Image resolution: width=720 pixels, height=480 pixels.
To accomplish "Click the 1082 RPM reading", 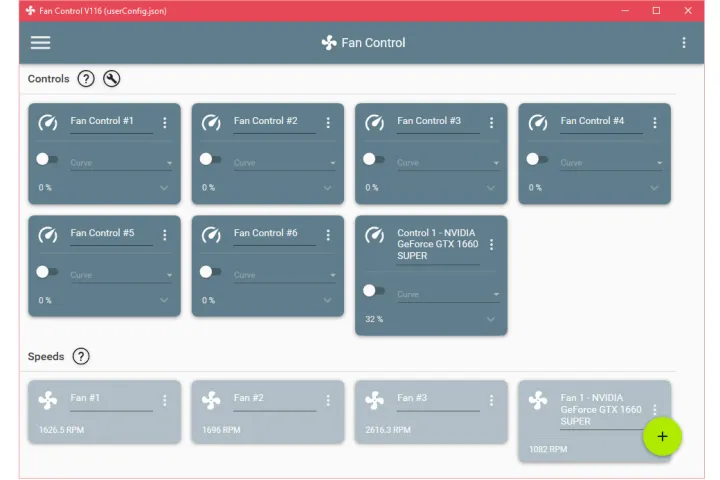I will coord(548,449).
